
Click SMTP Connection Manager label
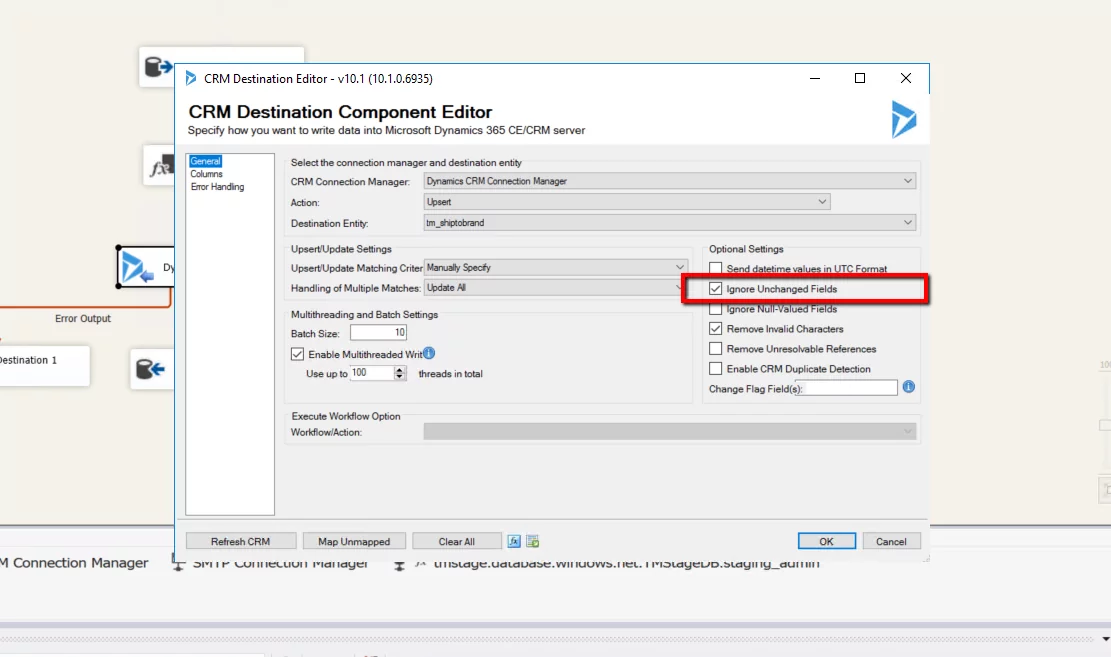[281, 565]
